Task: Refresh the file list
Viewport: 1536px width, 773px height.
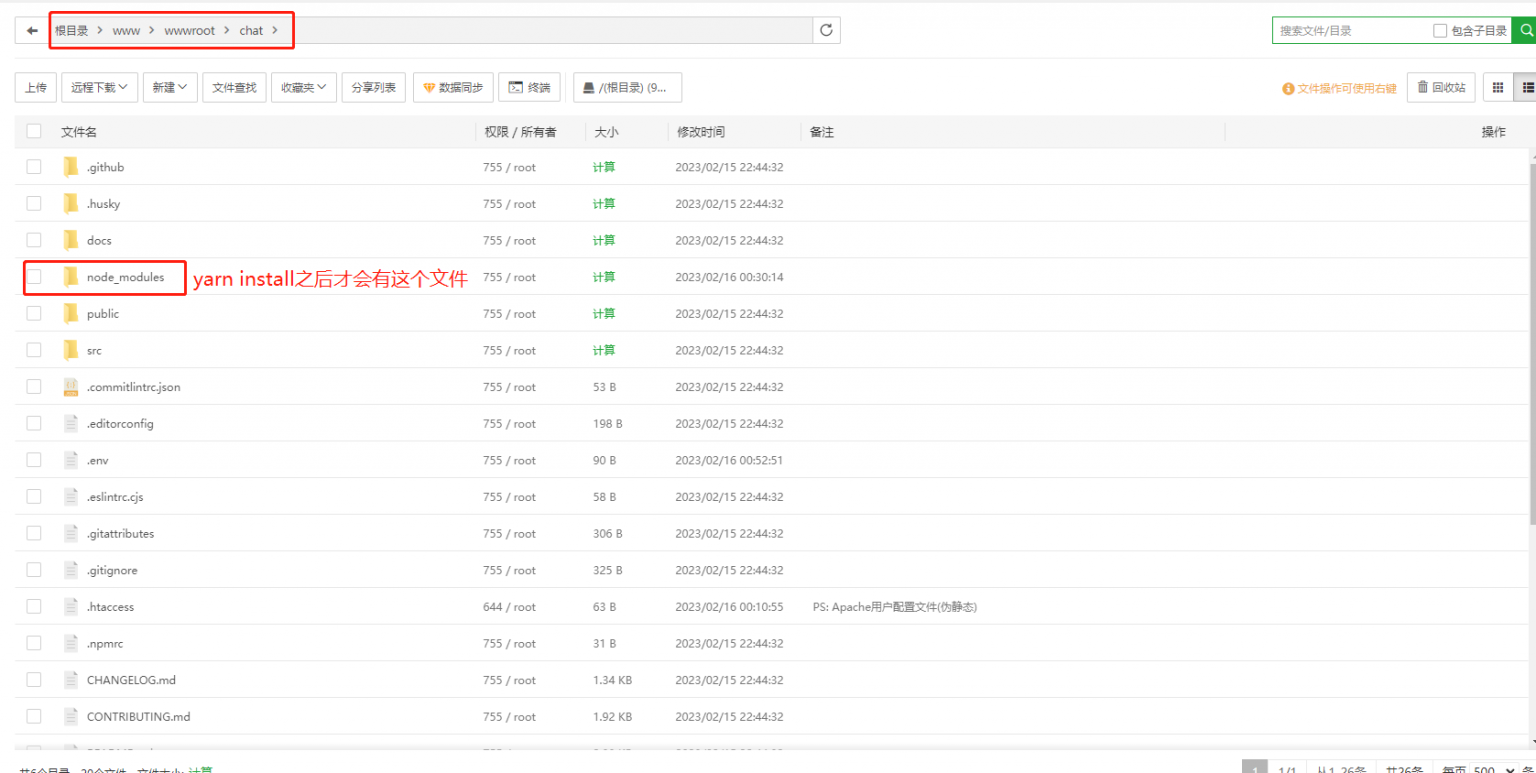Action: (826, 30)
